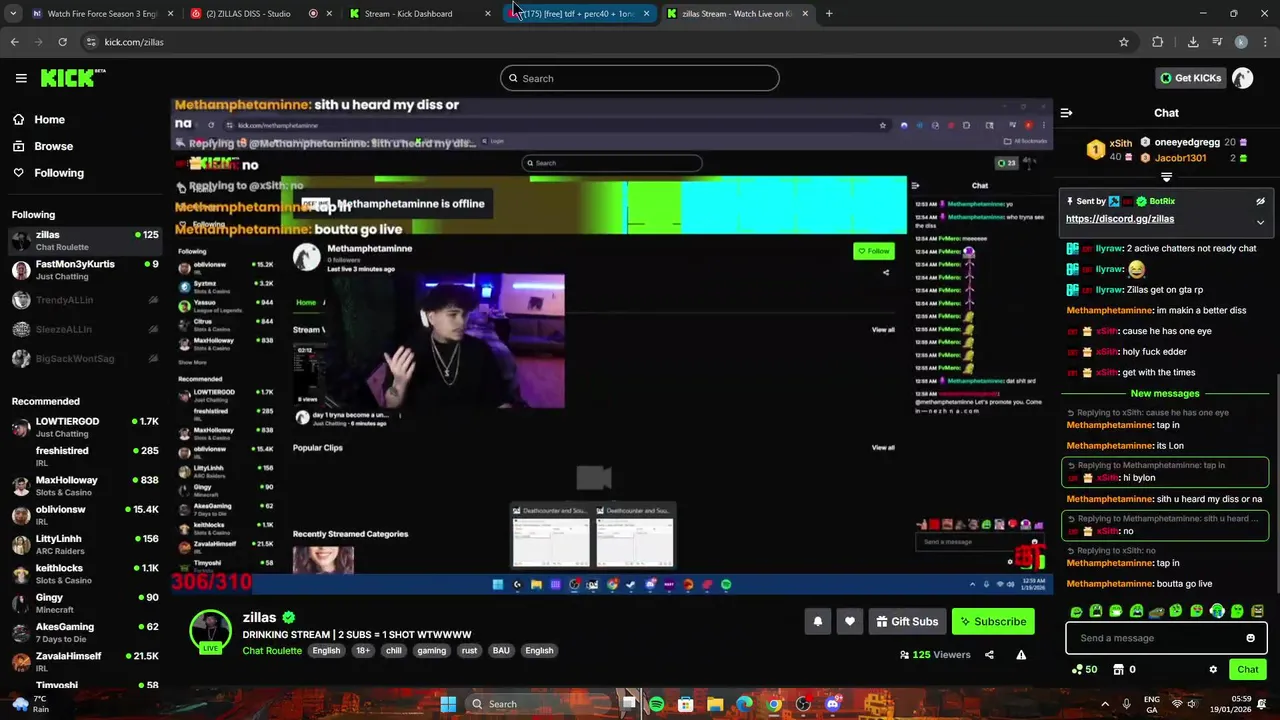Open ZavalaHimself recommended channel
Viewport: 1280px width, 720px height.
coord(84,662)
